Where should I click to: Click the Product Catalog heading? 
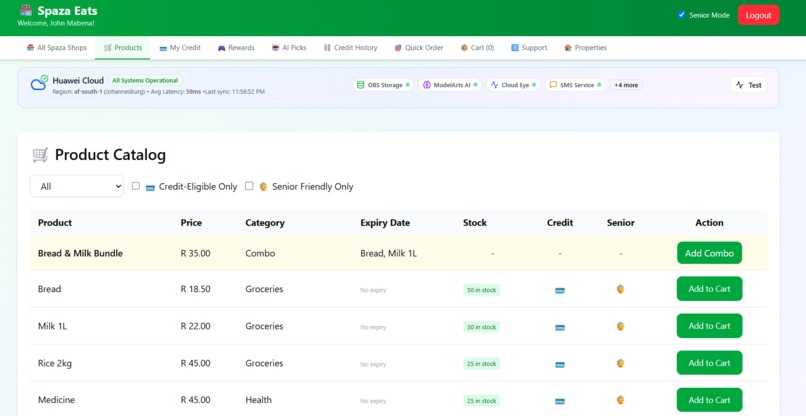pyautogui.click(x=111, y=155)
